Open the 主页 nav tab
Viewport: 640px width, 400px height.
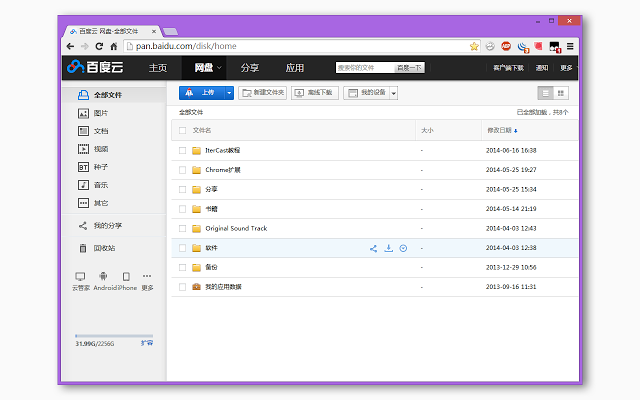(158, 68)
